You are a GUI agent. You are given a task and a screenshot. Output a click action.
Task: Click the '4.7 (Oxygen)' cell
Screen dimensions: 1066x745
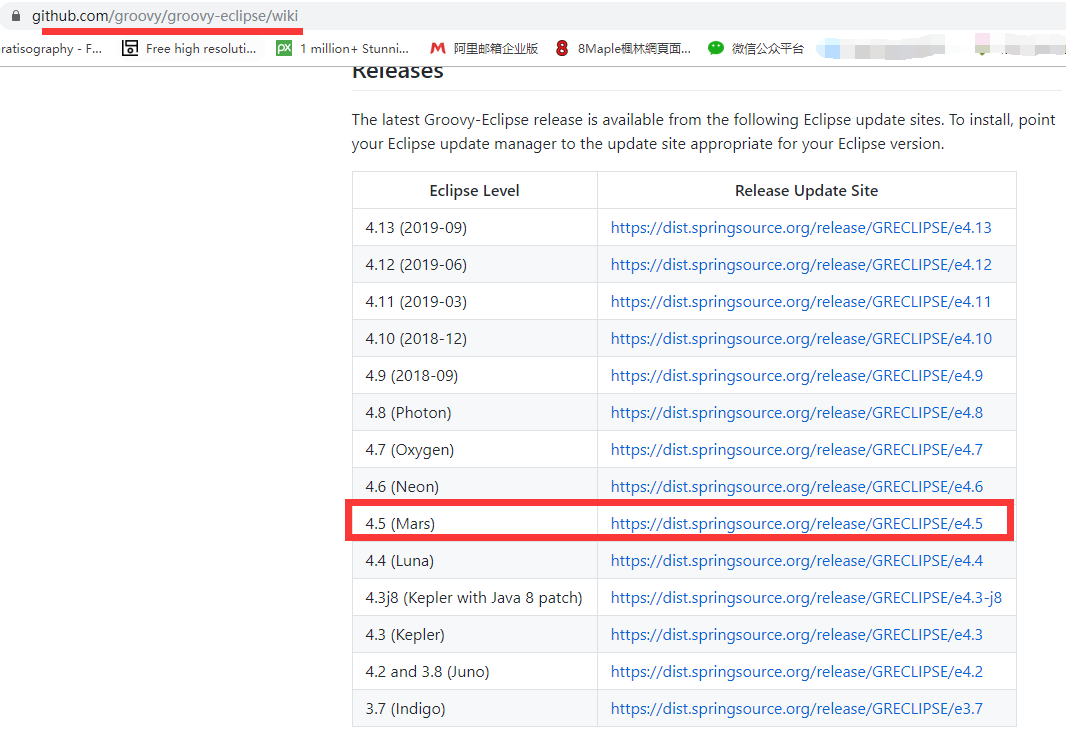[475, 449]
